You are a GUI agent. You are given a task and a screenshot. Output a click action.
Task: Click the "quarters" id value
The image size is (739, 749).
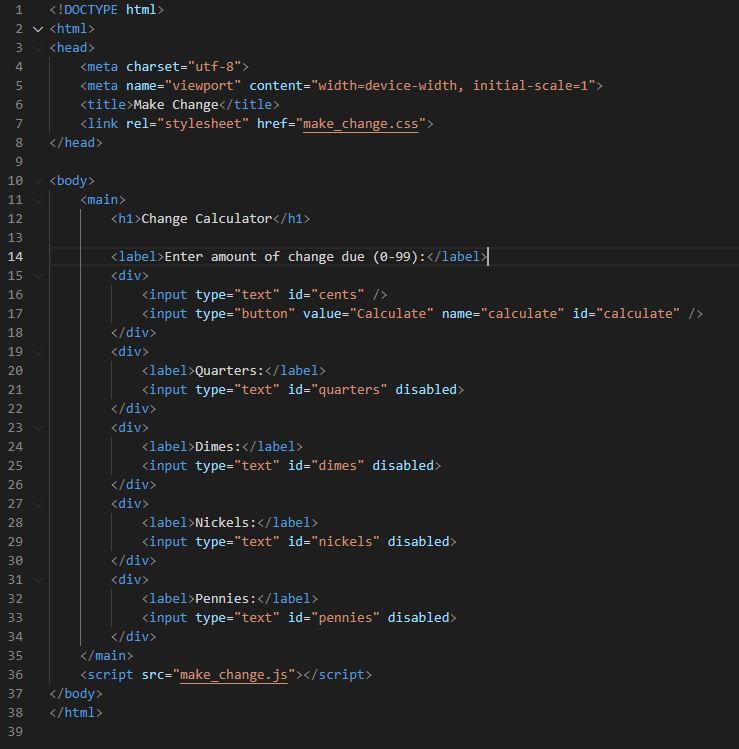point(349,390)
